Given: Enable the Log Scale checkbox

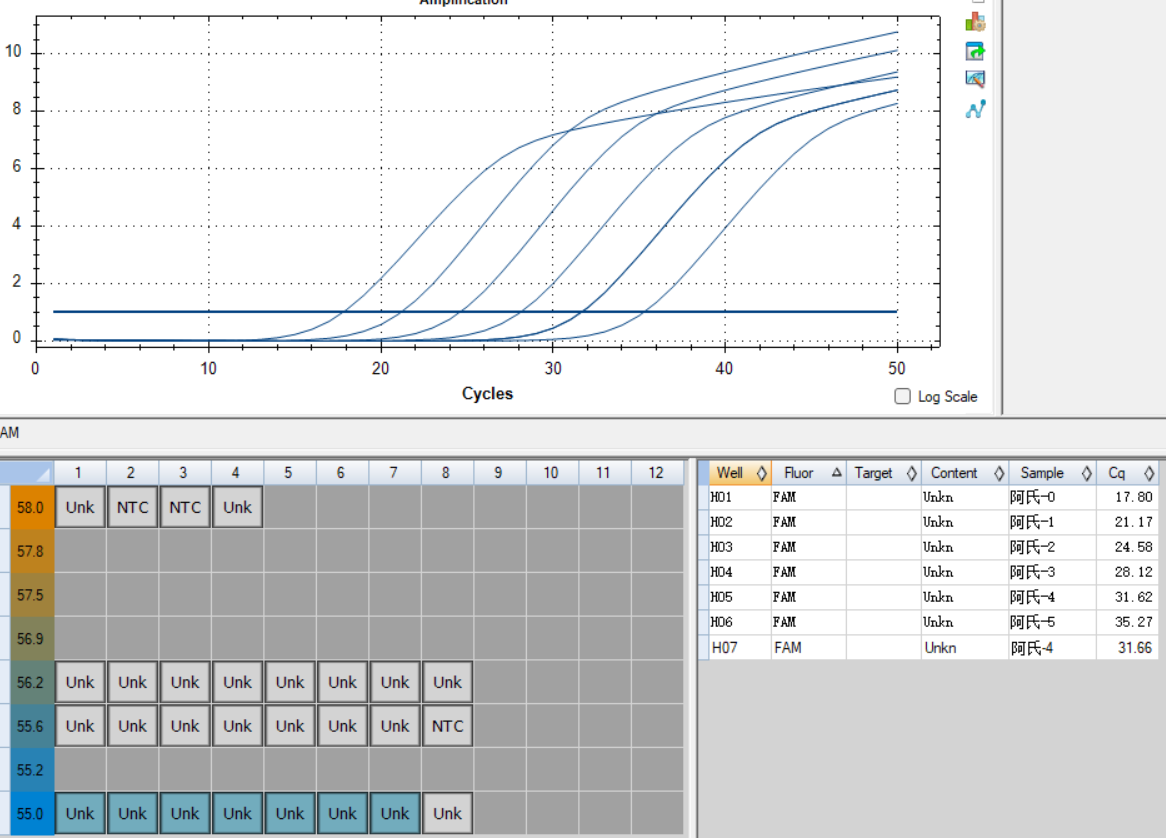Looking at the screenshot, I should click(902, 396).
